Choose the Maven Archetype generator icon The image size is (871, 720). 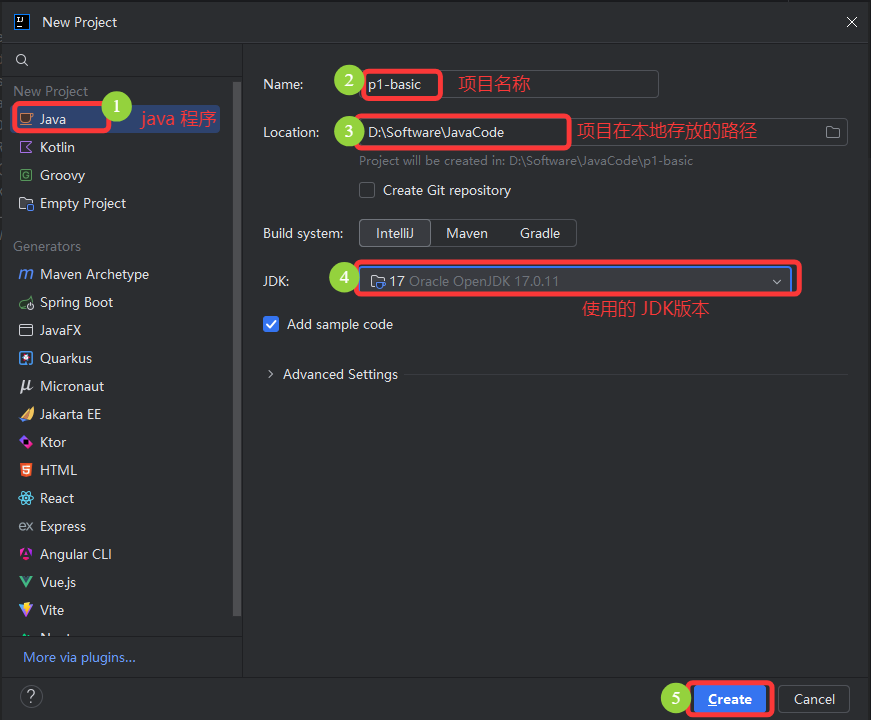[26, 274]
